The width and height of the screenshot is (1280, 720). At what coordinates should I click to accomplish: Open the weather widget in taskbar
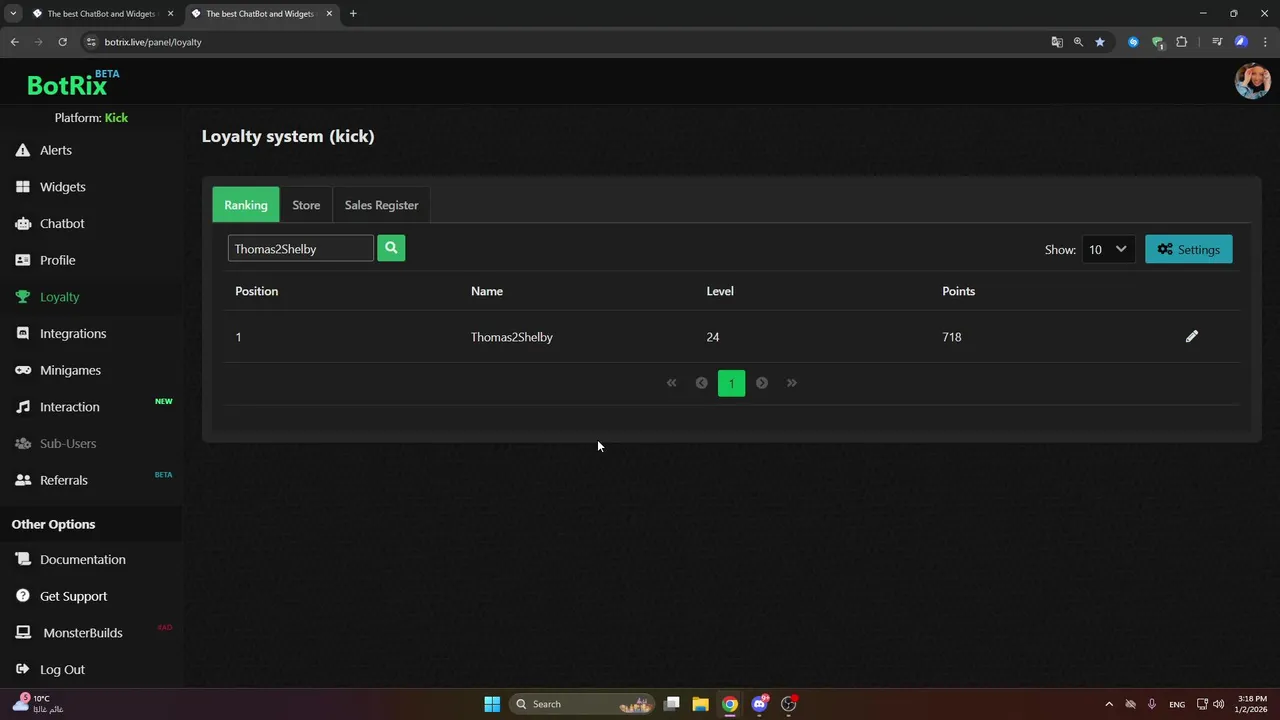pos(38,704)
